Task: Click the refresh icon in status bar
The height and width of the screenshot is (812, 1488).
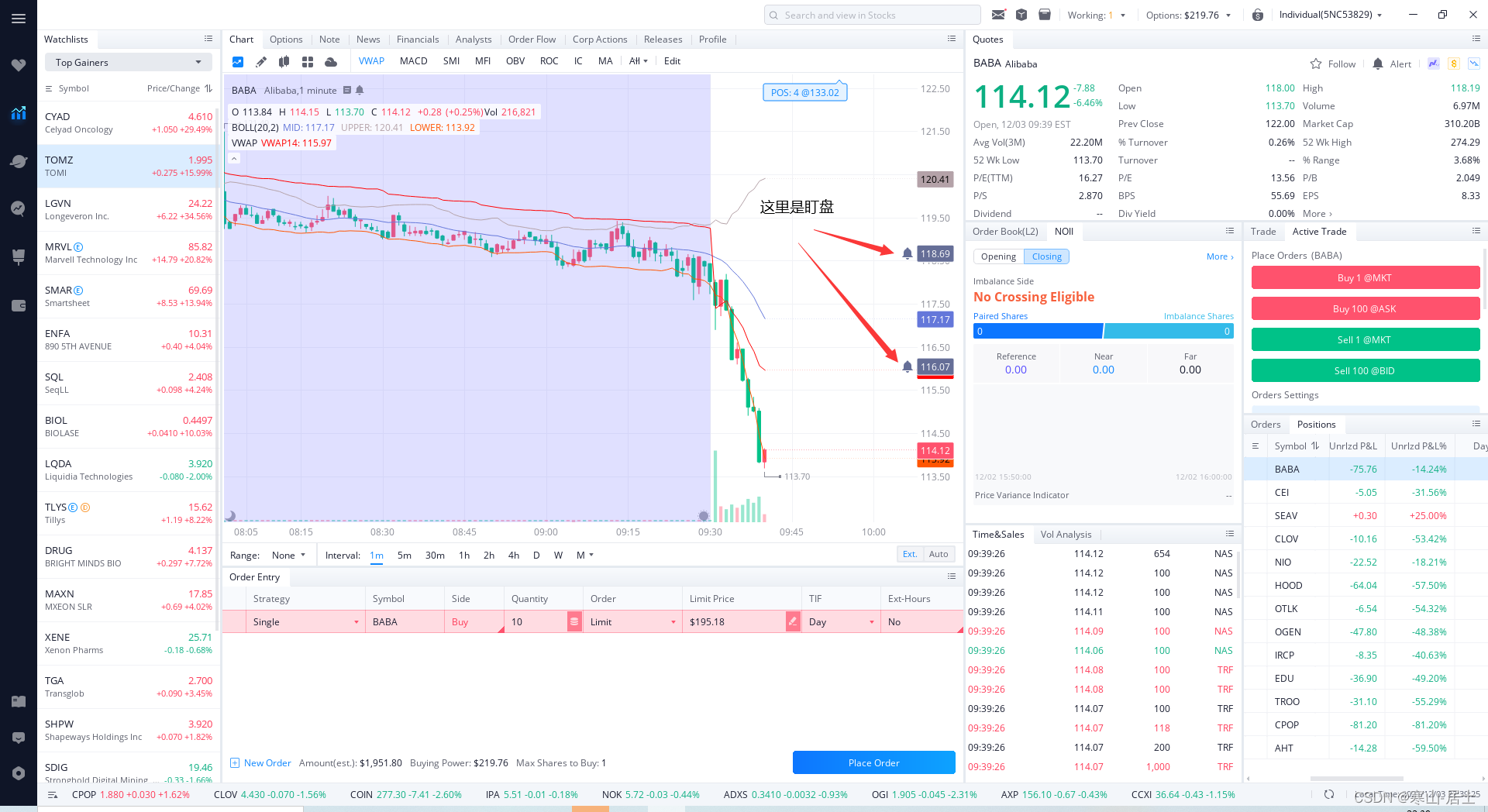Action: point(1329,794)
